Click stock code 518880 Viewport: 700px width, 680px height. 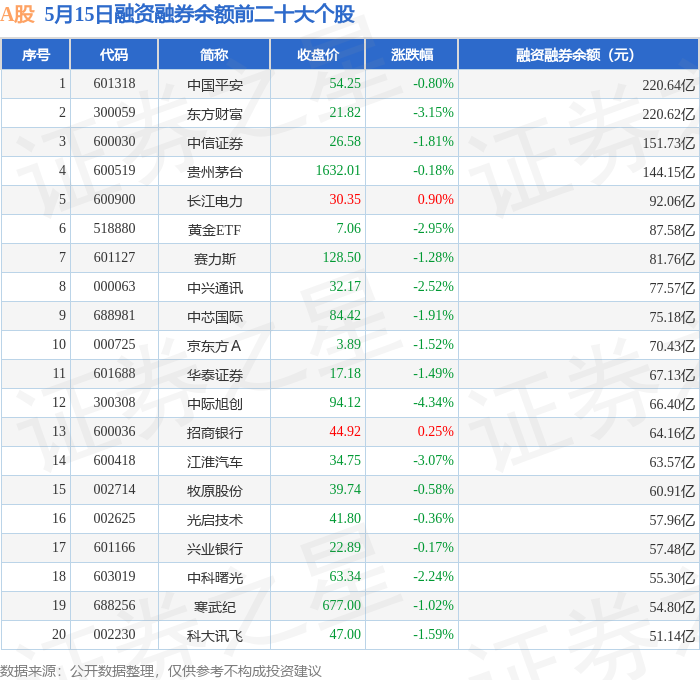point(114,229)
